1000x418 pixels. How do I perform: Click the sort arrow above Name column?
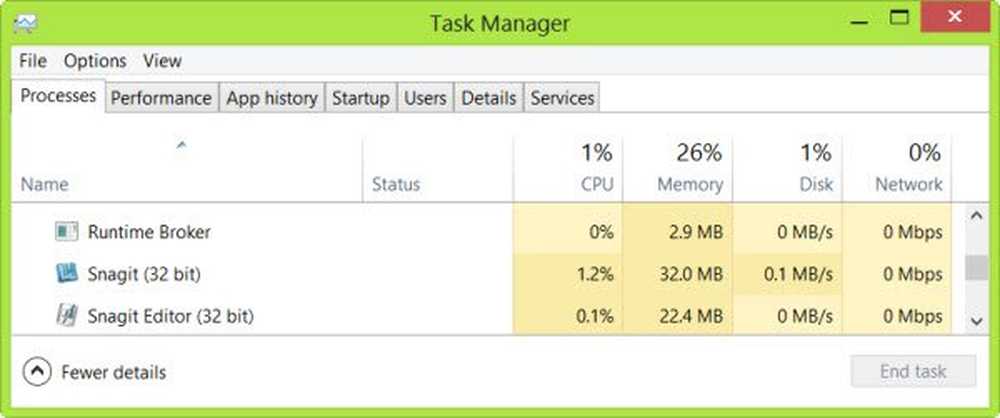[182, 146]
